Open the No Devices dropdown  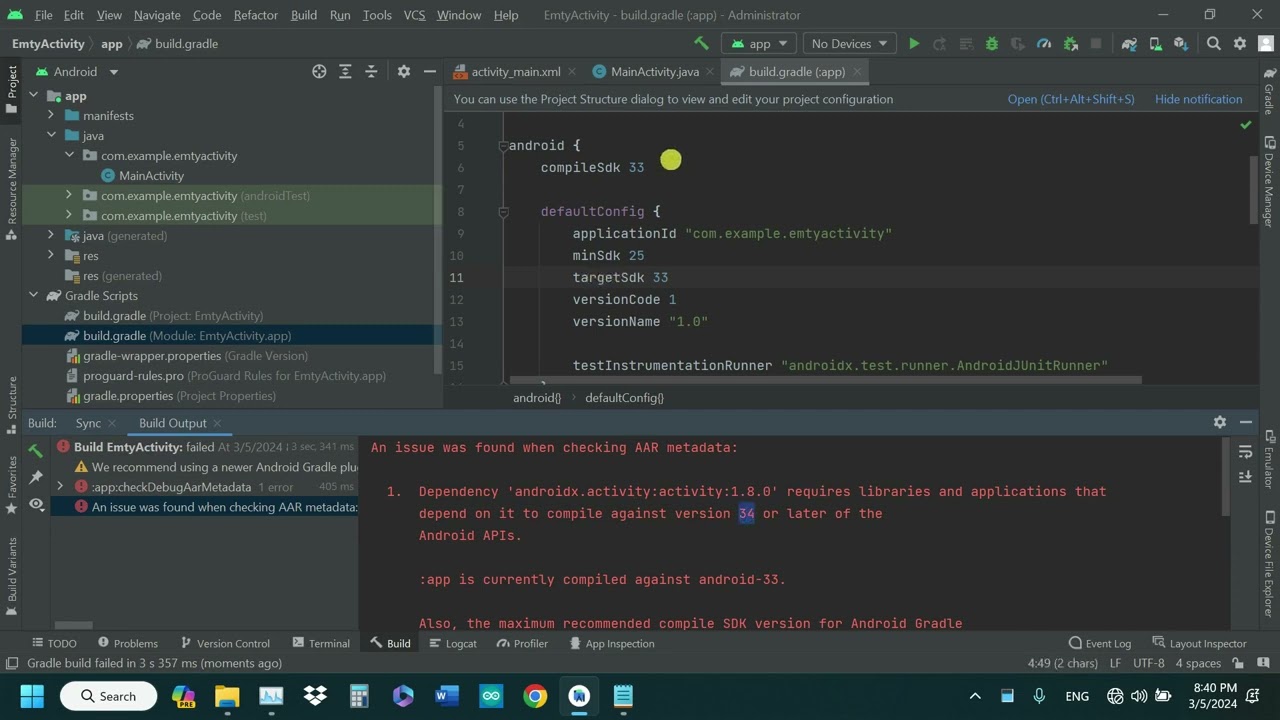coord(849,43)
